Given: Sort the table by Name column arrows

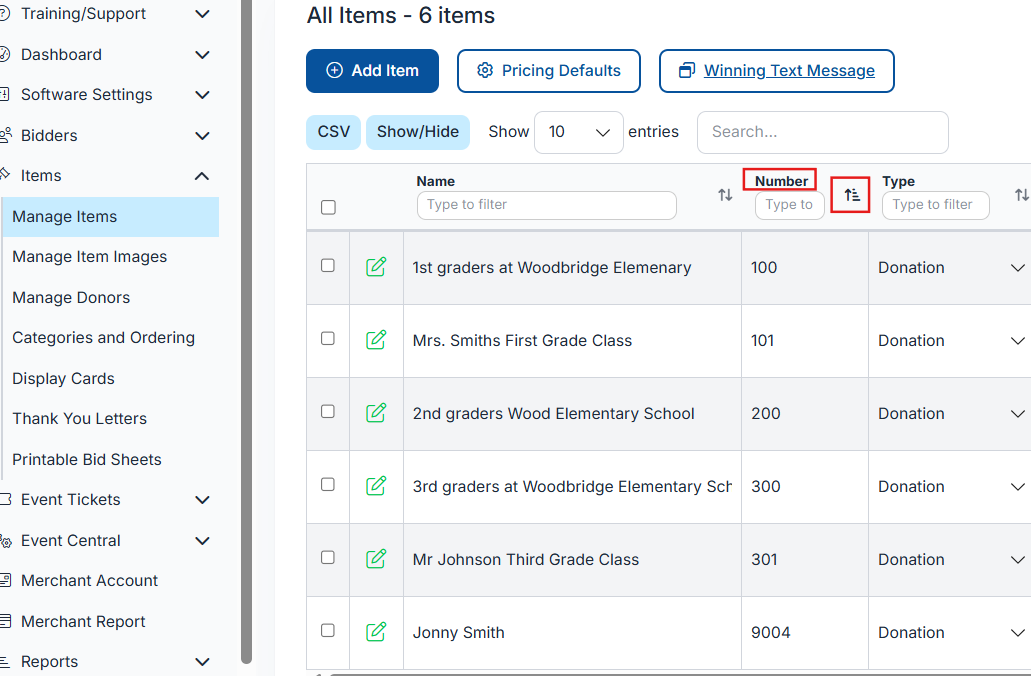Looking at the screenshot, I should [x=725, y=195].
